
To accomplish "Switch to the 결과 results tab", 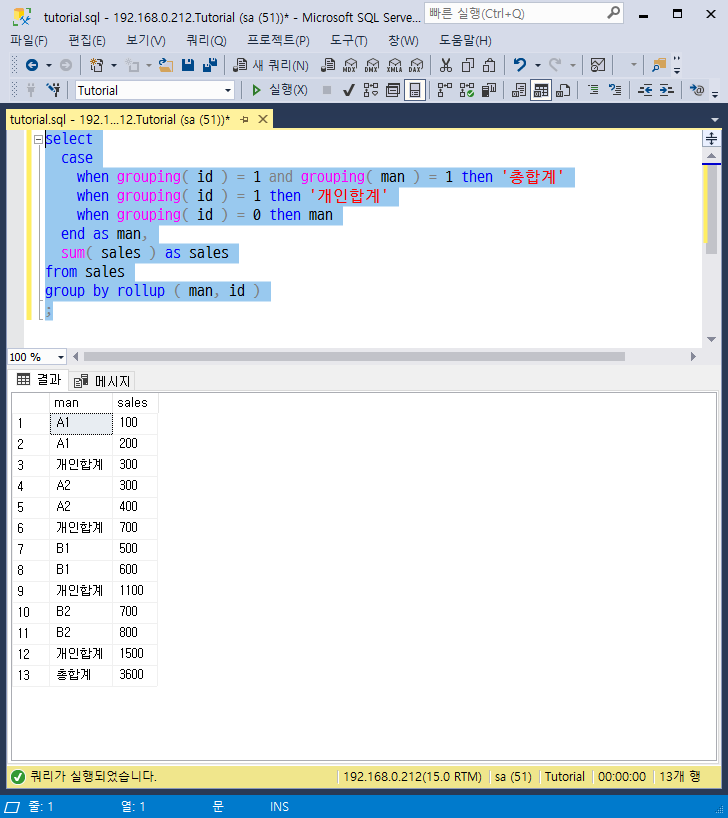I will (x=39, y=379).
